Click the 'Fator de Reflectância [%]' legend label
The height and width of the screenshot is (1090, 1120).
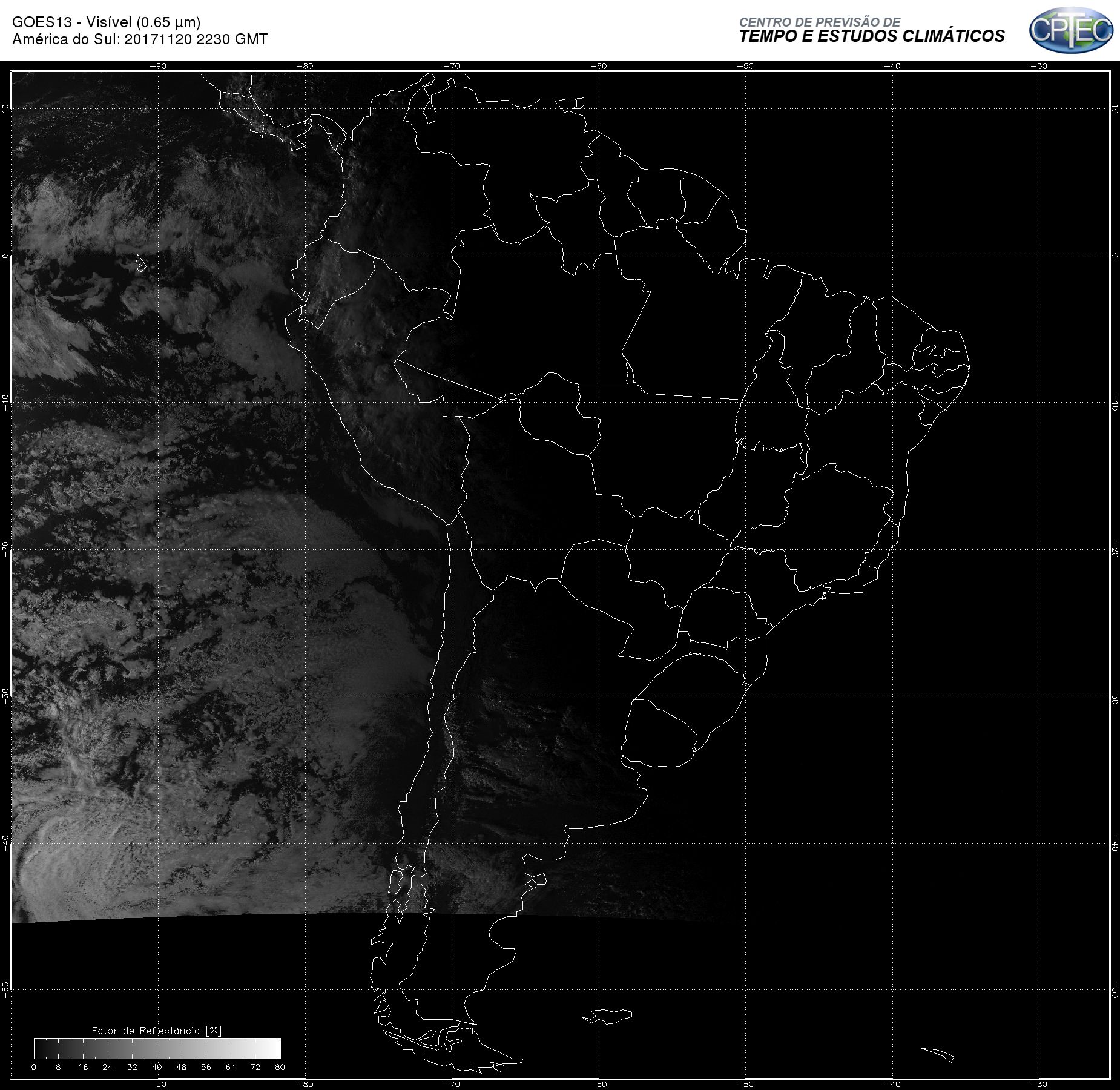156,1030
